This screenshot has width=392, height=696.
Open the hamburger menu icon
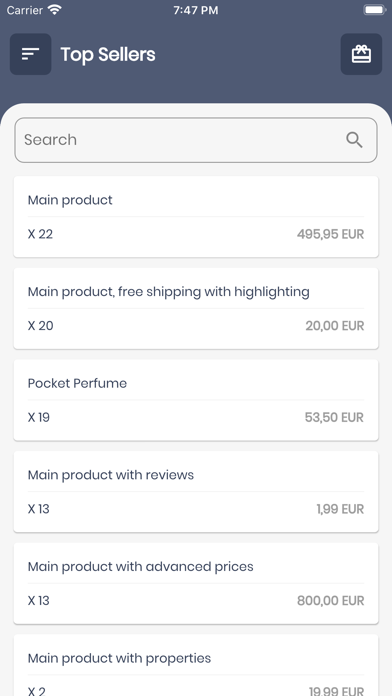[31, 54]
